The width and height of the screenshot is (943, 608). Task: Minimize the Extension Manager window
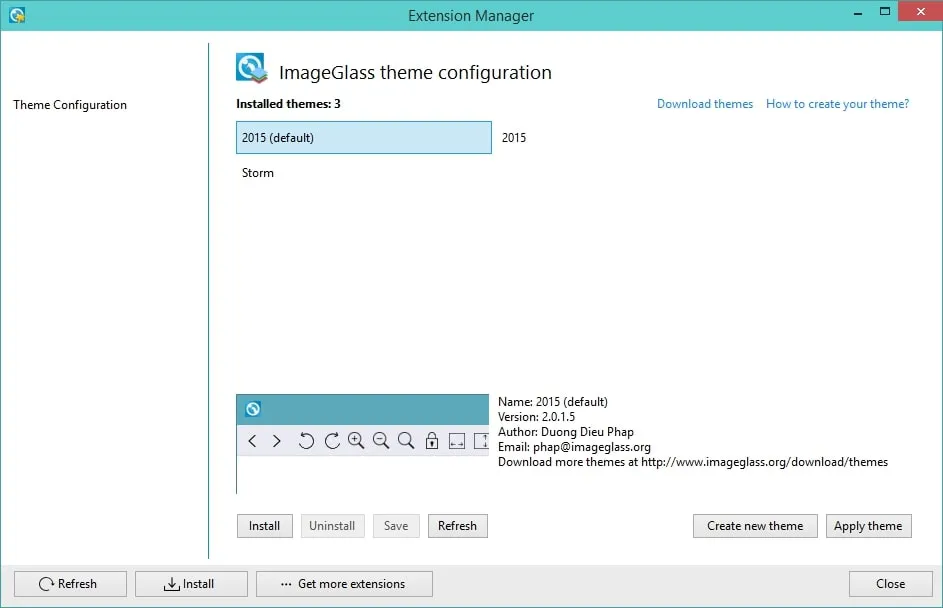coord(858,11)
